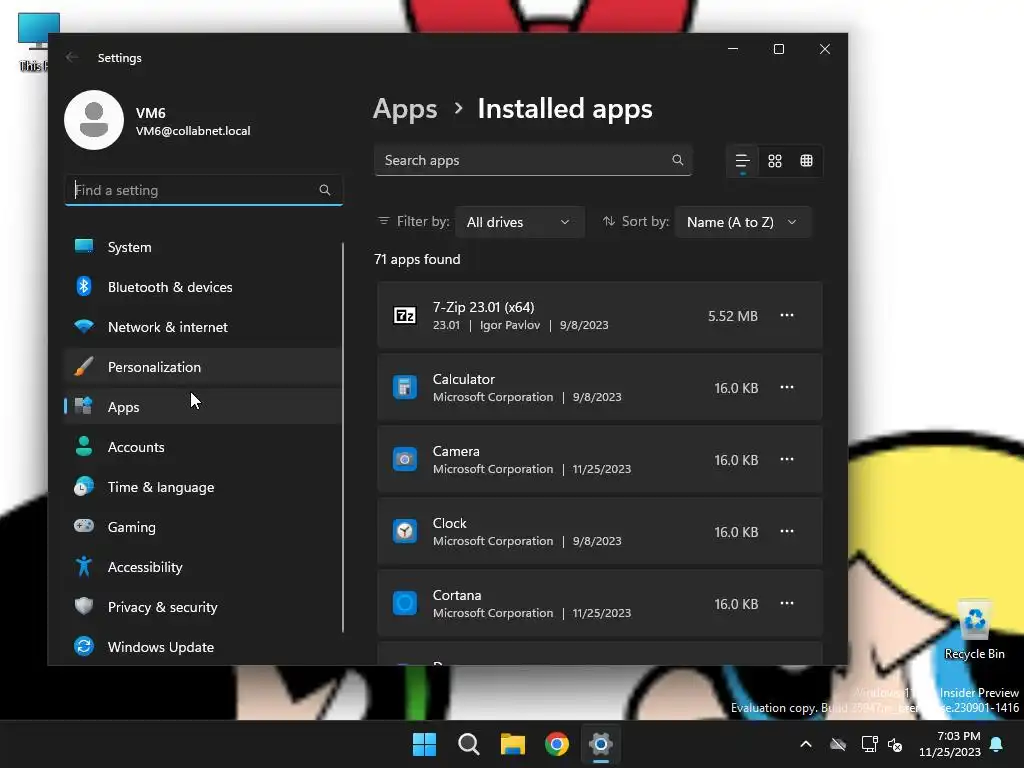The width and height of the screenshot is (1024, 768).
Task: Open more options for 7-Zip 23.01
Action: point(787,315)
